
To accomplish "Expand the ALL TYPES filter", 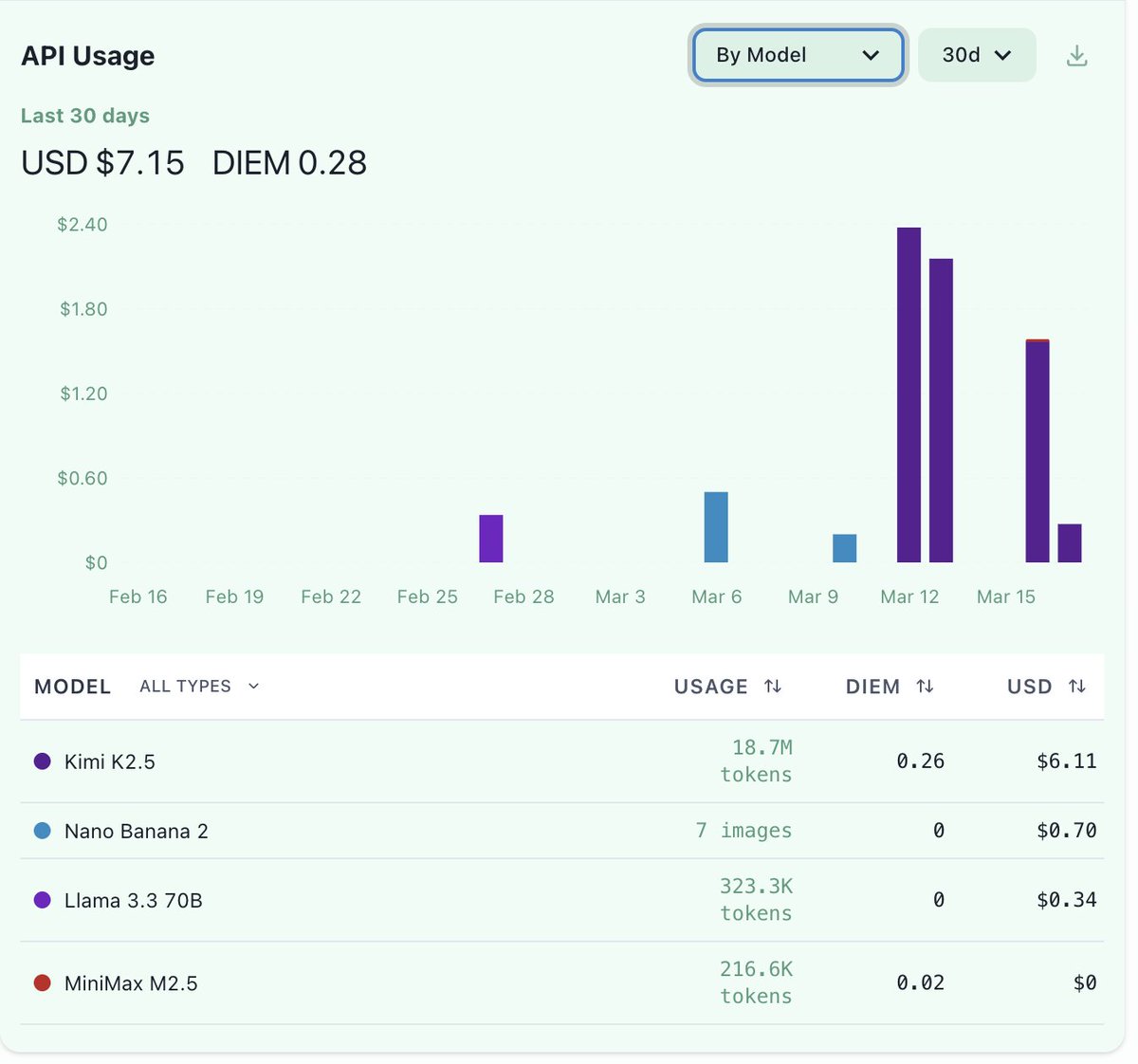I will [x=199, y=686].
